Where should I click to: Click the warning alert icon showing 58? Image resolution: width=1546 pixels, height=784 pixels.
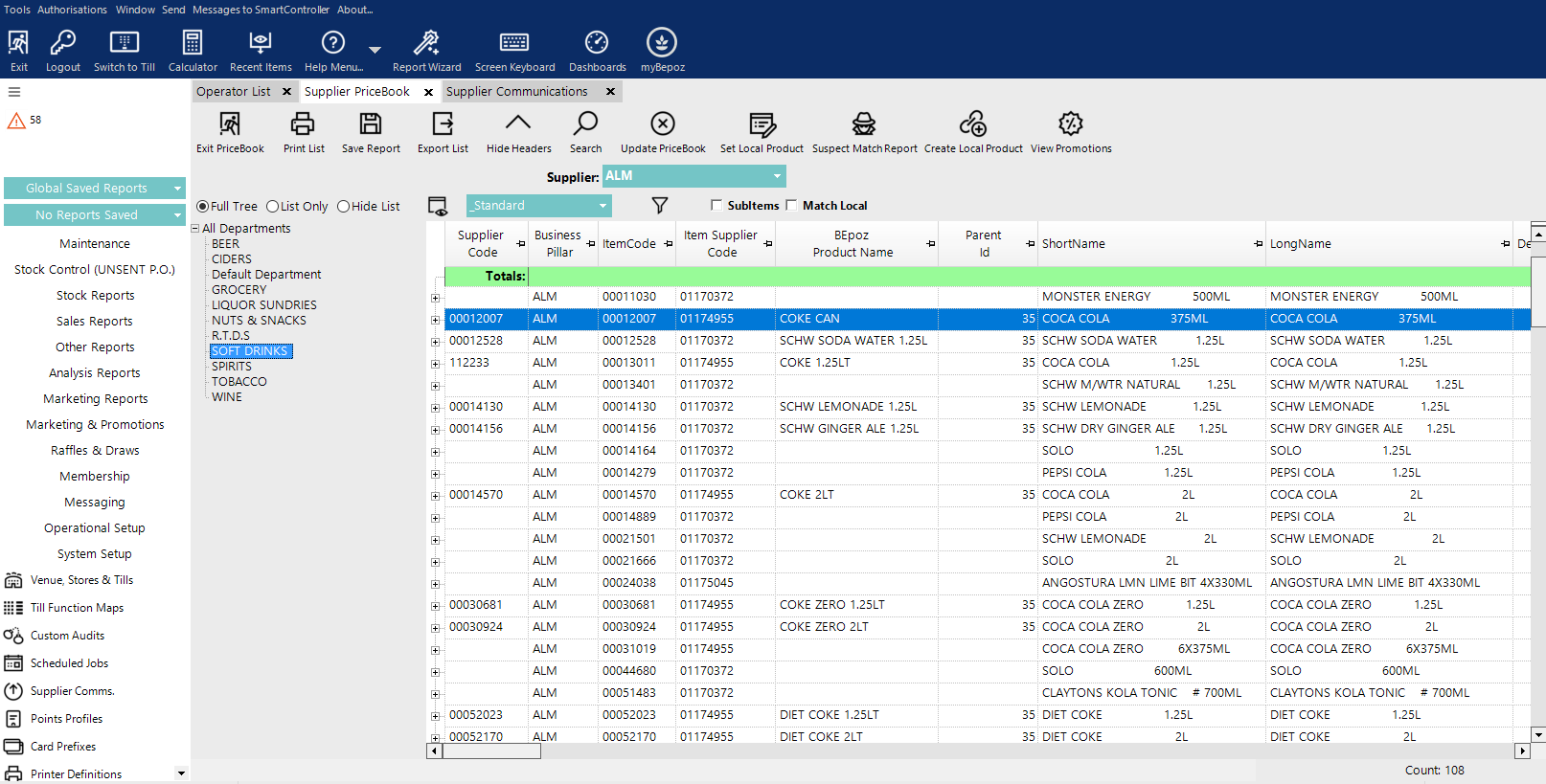click(x=16, y=121)
